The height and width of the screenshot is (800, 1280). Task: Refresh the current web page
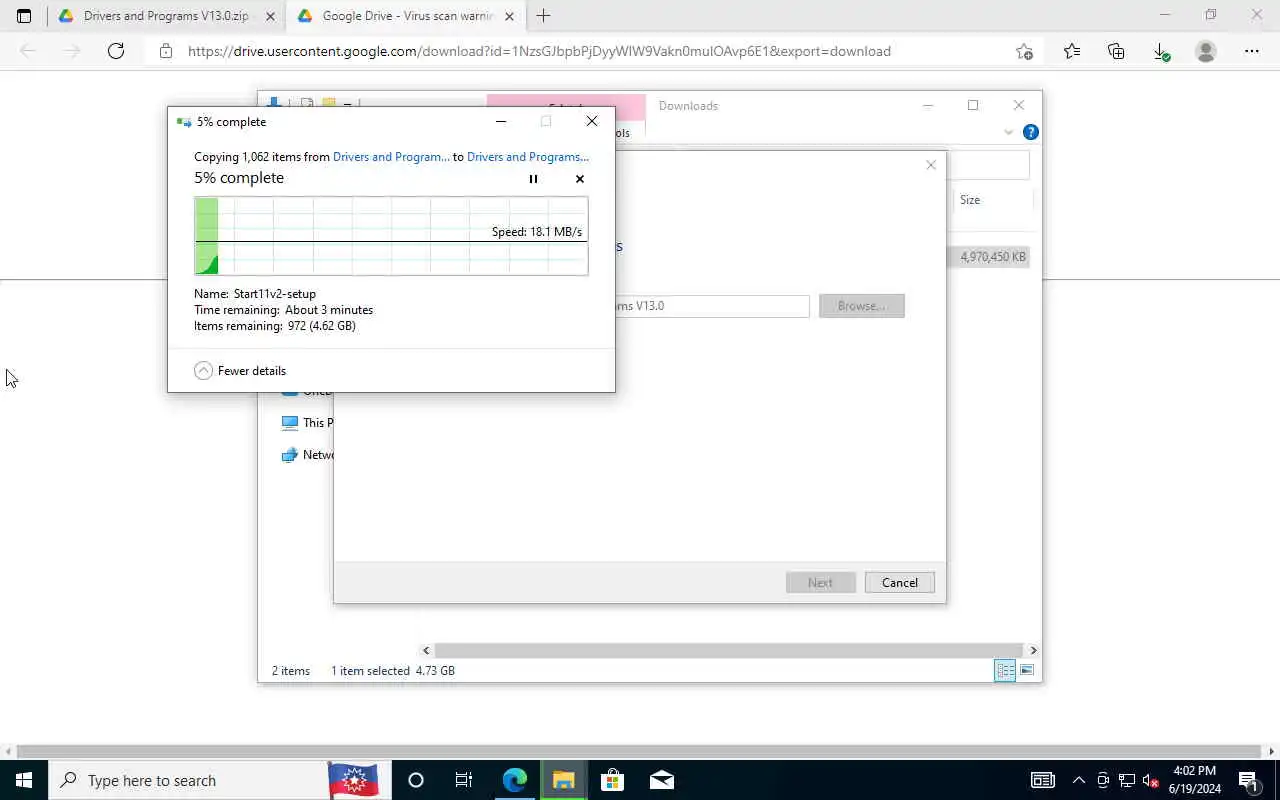(116, 51)
